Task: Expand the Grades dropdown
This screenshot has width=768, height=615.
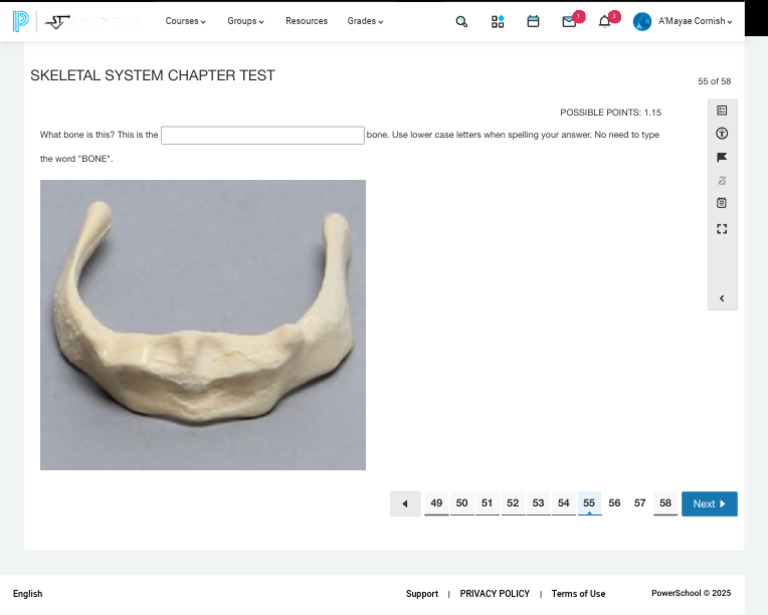Action: click(x=365, y=21)
